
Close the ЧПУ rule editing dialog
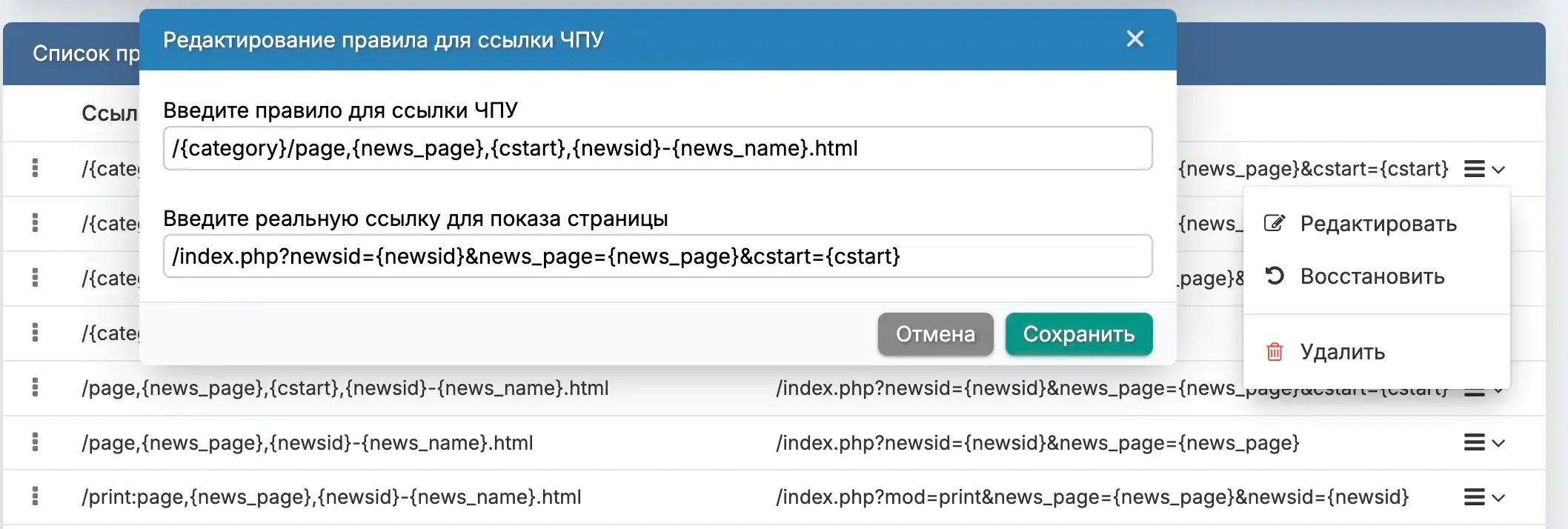click(1135, 39)
